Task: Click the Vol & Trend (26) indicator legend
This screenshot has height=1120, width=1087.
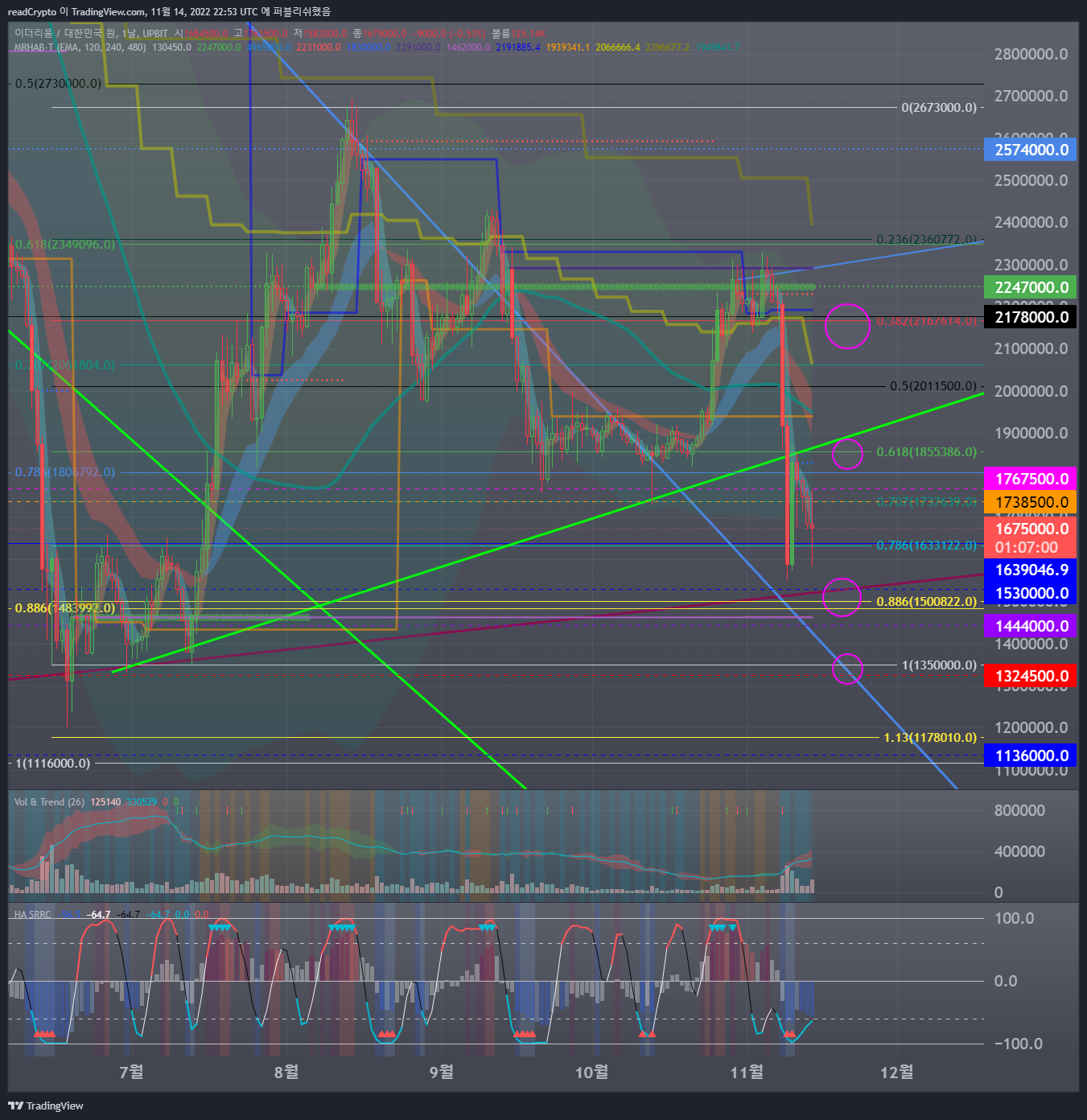Action: [x=49, y=802]
